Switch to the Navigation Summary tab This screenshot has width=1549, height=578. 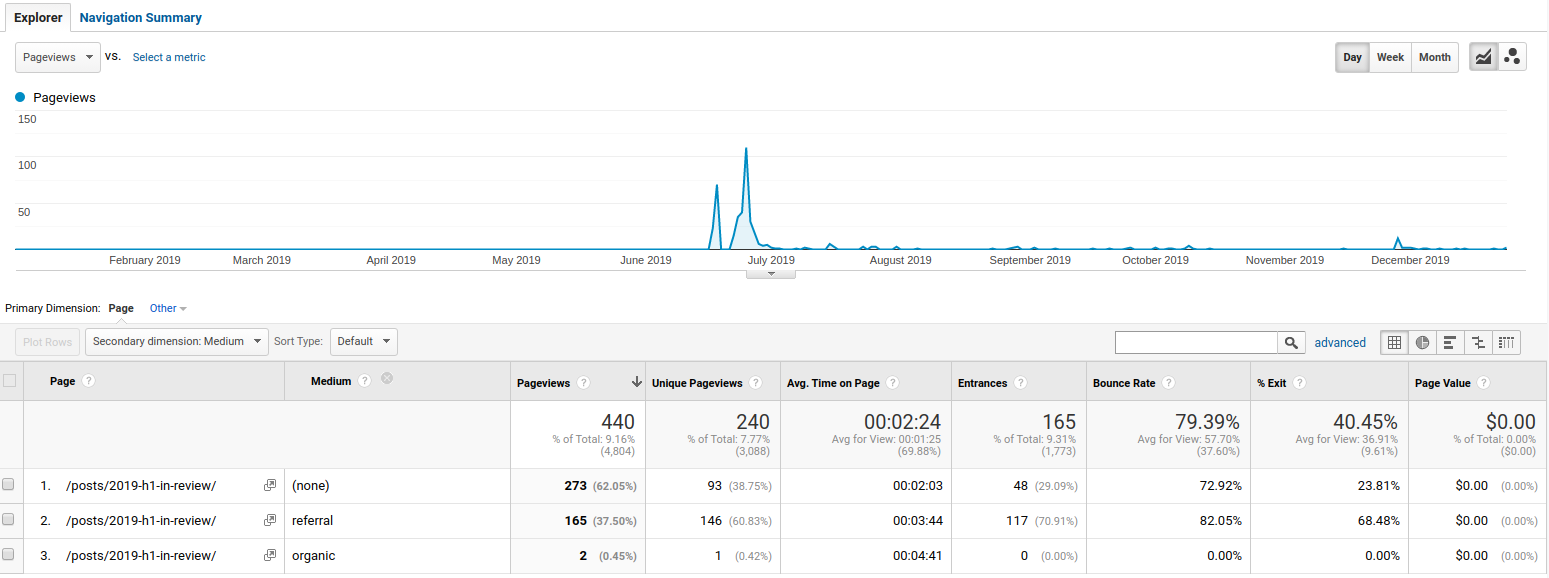pyautogui.click(x=140, y=17)
